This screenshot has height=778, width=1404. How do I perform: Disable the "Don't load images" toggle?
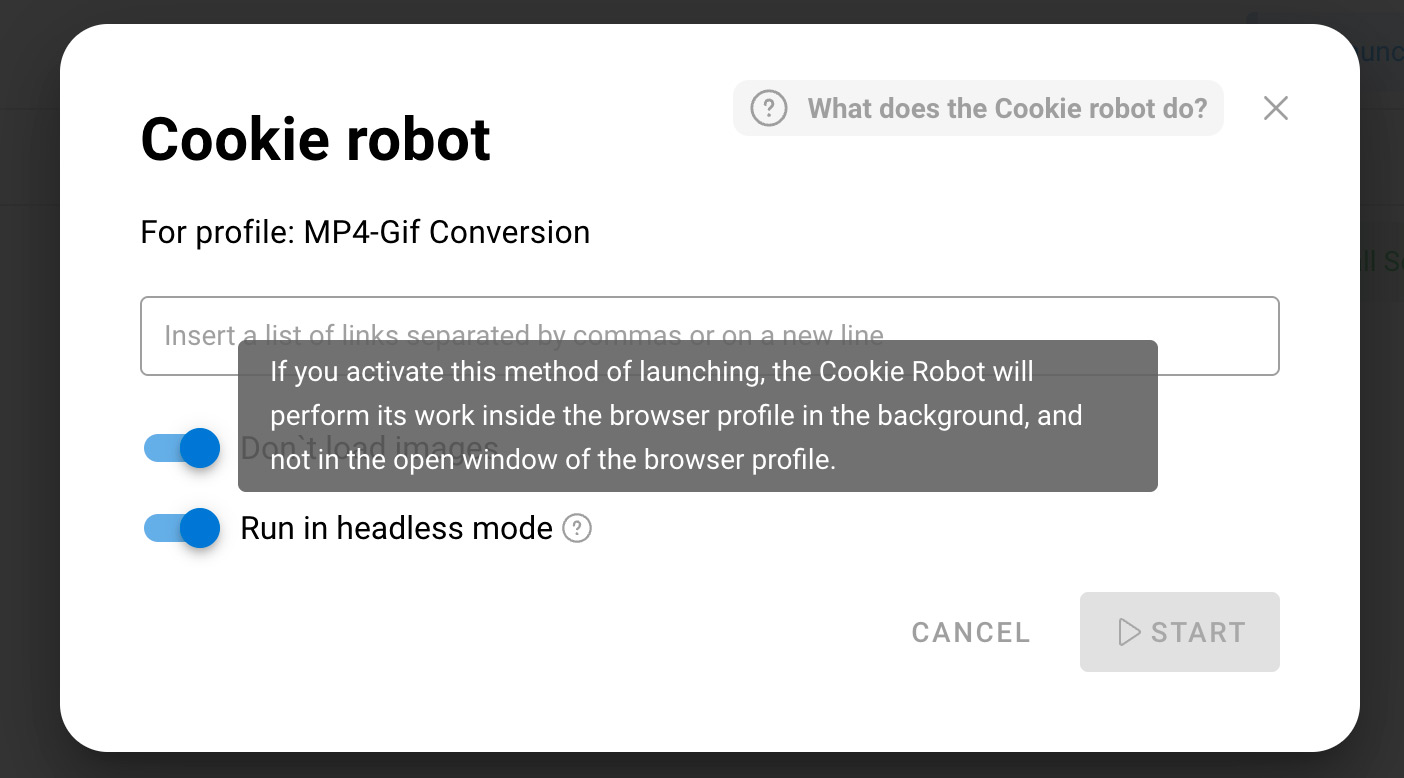click(183, 448)
